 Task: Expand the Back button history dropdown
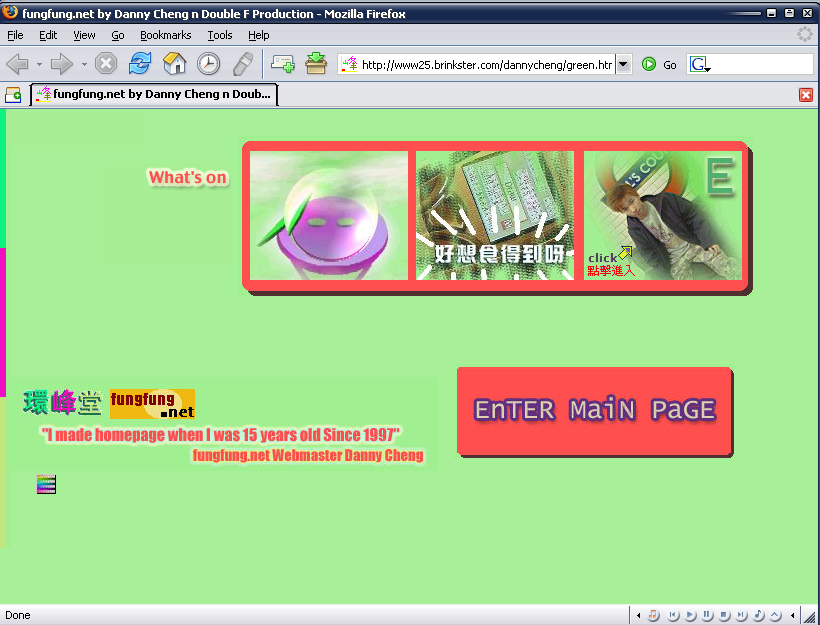tap(39, 64)
